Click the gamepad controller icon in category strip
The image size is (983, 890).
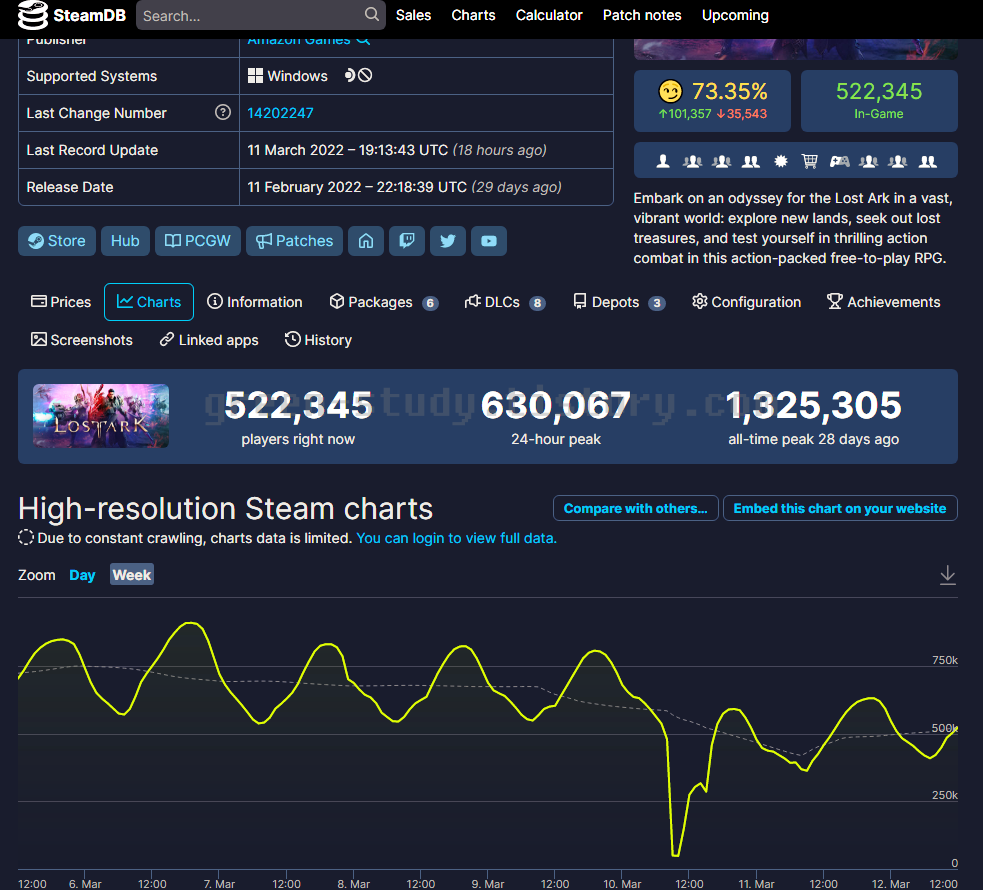[x=839, y=161]
